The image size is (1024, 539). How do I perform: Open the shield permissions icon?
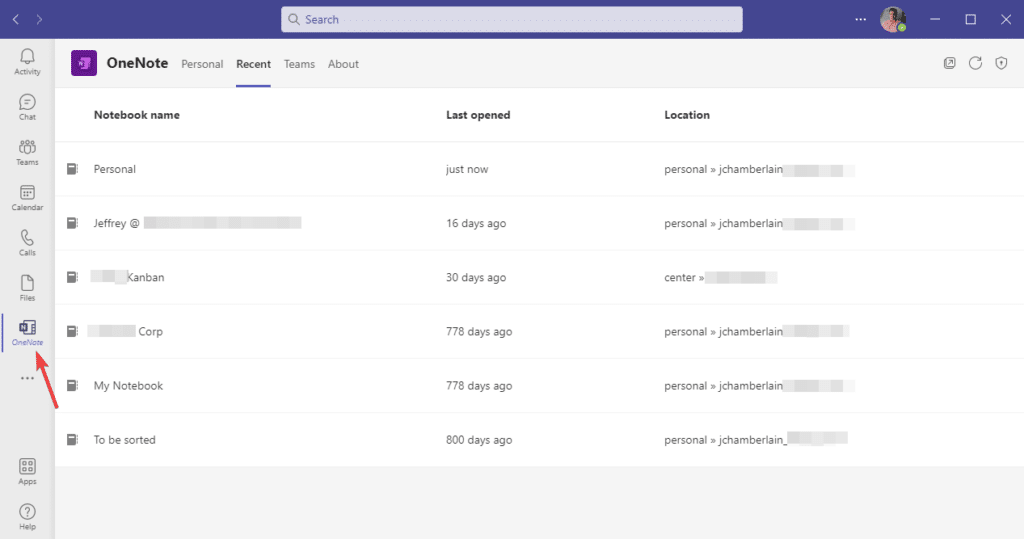click(1001, 63)
